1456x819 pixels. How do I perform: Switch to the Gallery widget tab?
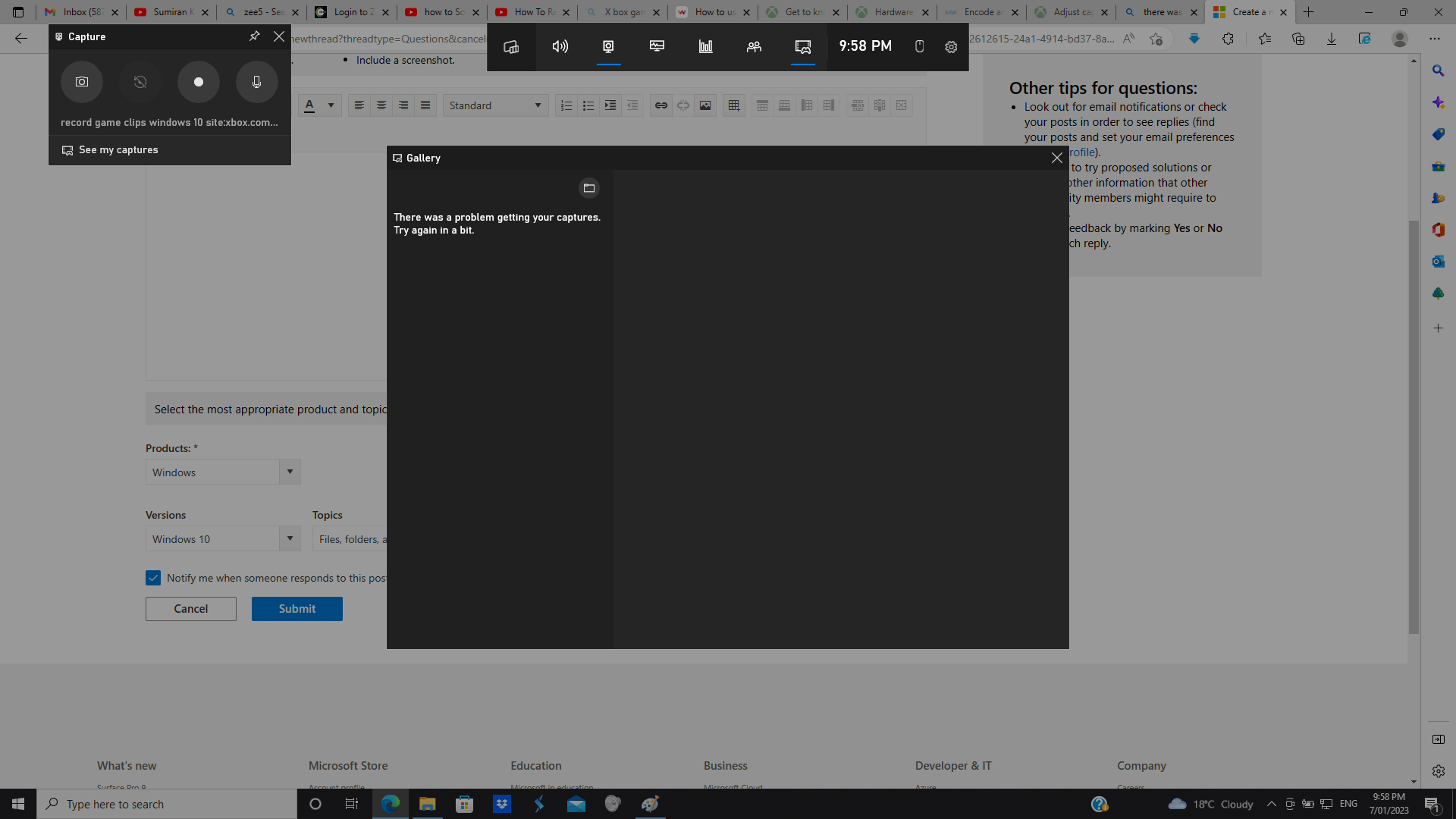coord(802,46)
